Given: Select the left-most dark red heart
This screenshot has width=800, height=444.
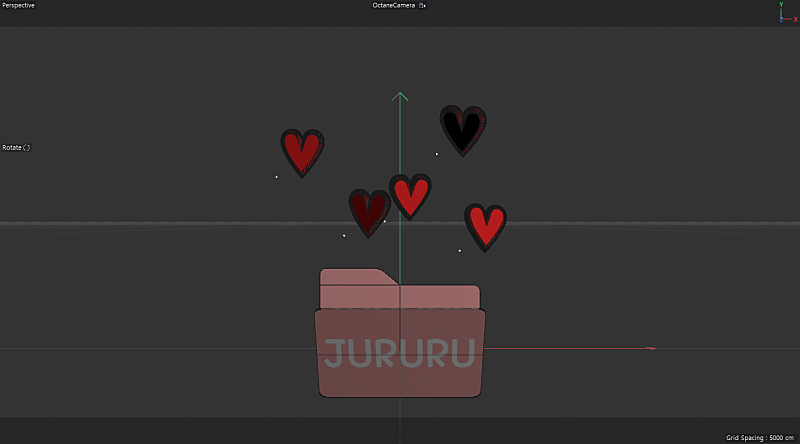Looking at the screenshot, I should (302, 152).
